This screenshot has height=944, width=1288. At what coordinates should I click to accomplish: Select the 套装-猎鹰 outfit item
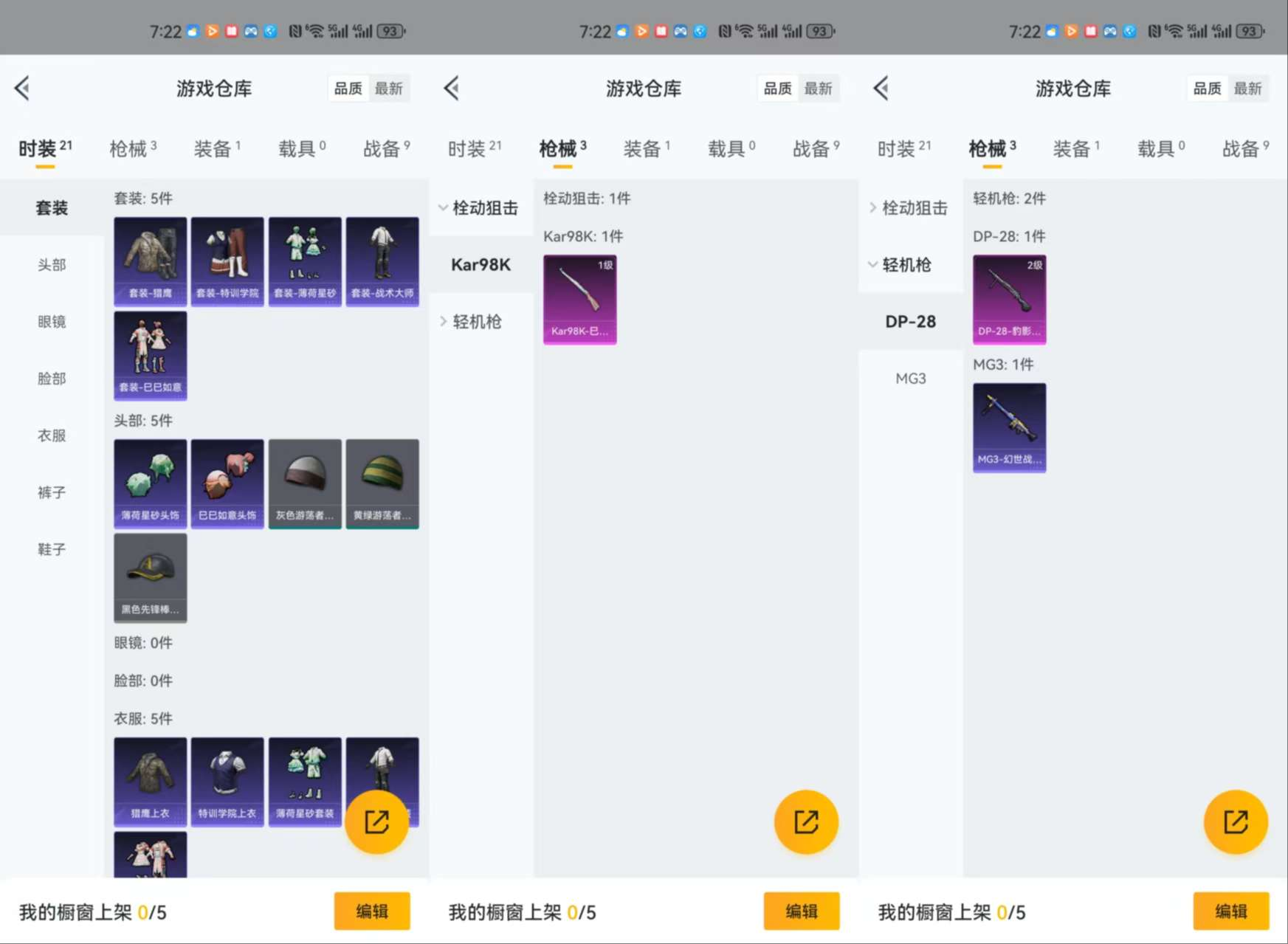(151, 261)
